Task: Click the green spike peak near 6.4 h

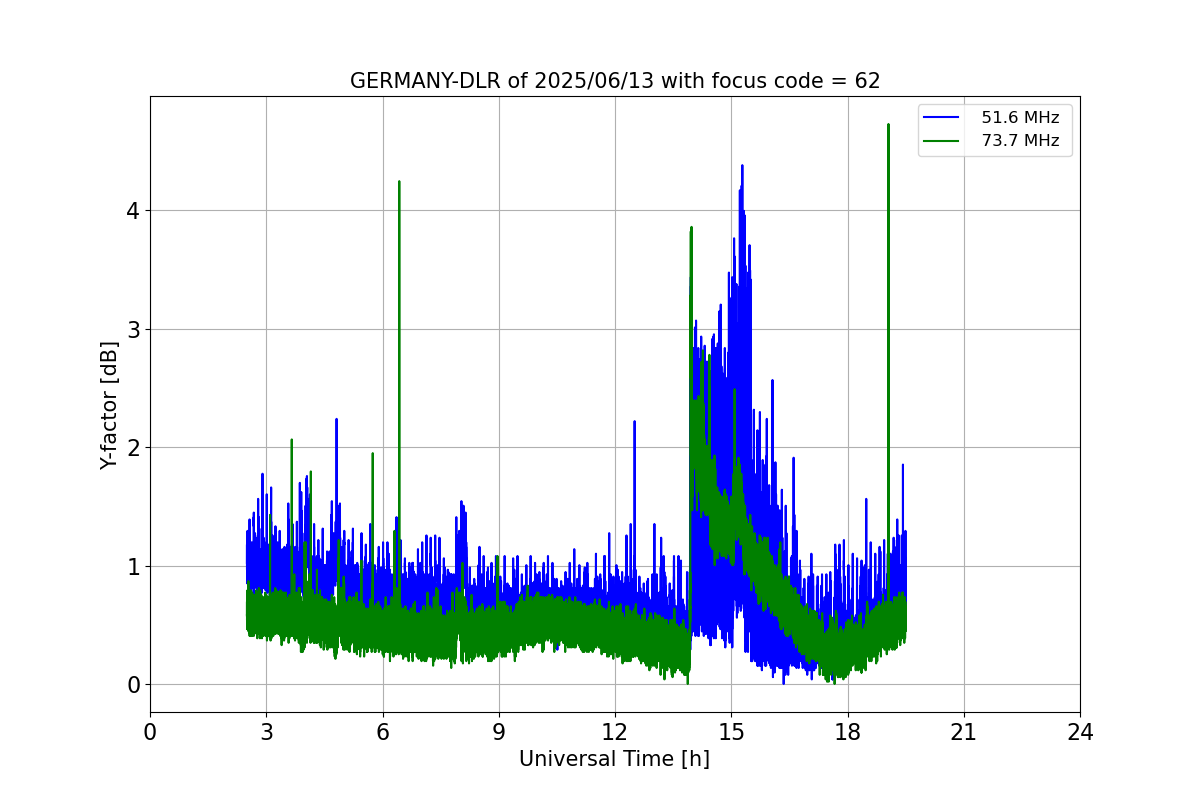Action: point(399,183)
